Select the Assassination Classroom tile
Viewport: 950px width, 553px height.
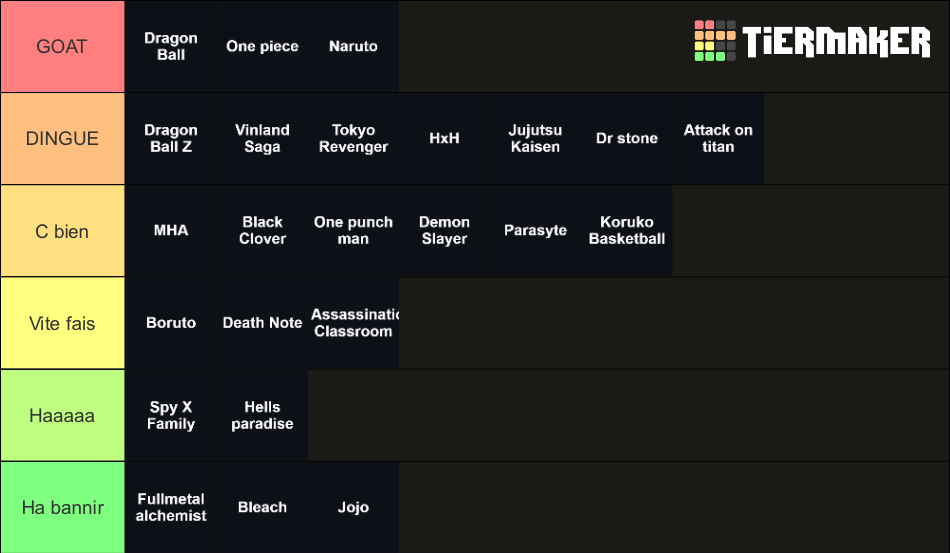click(353, 323)
